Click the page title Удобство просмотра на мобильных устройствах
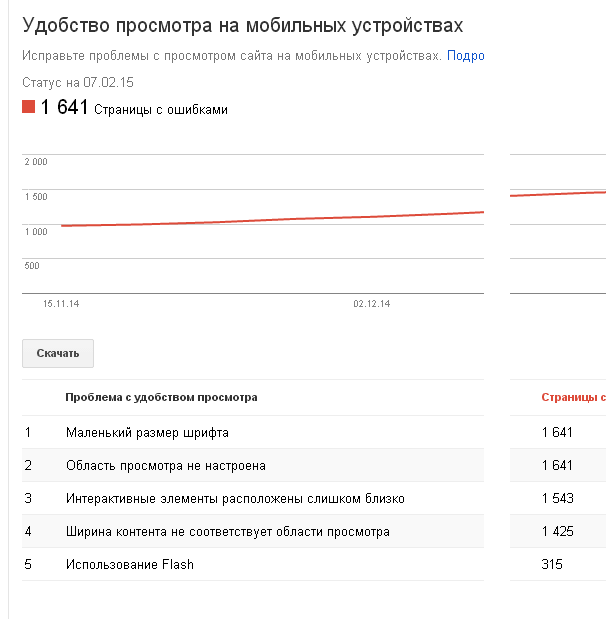 coord(242,26)
